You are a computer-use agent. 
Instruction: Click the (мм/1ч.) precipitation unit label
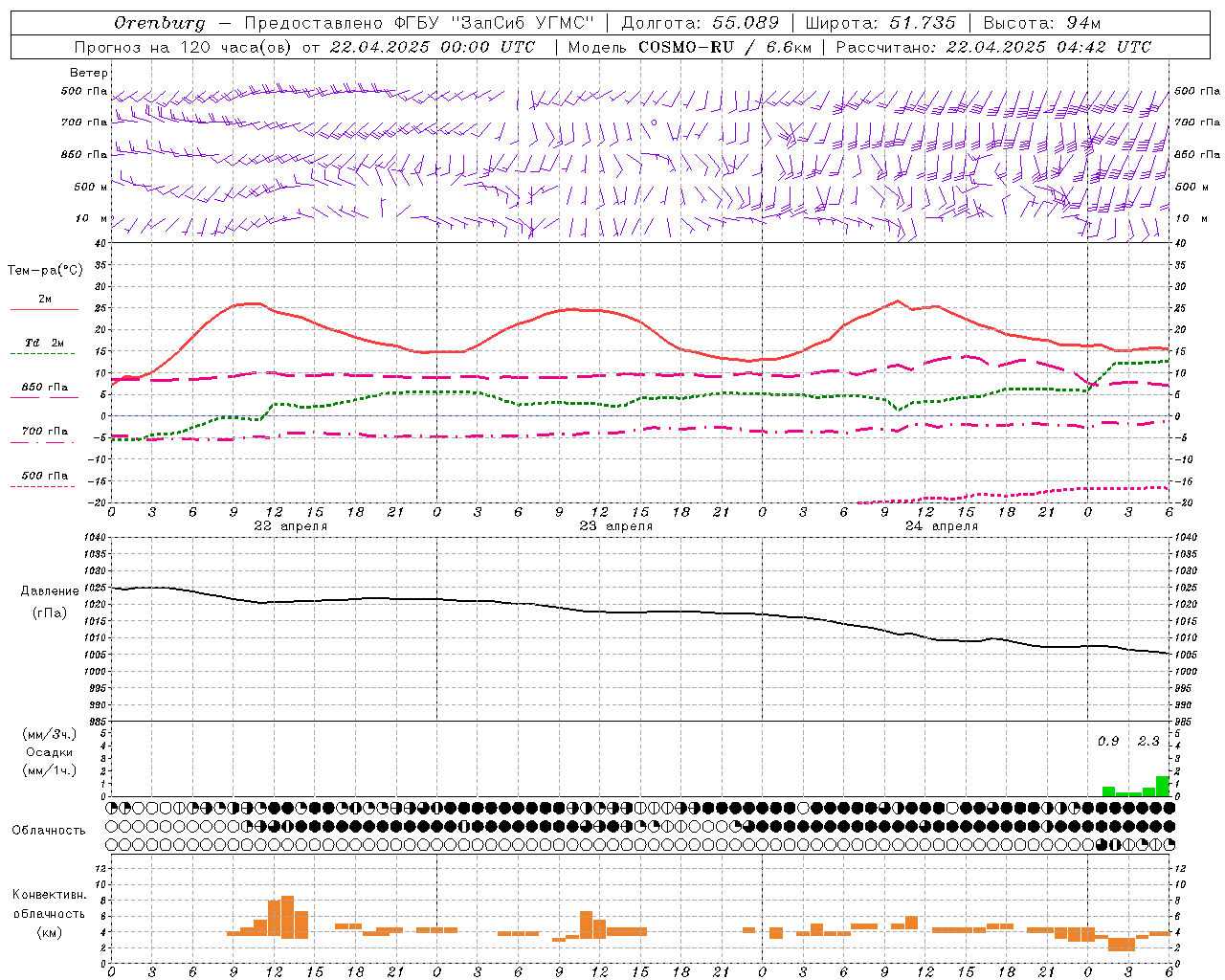click(x=50, y=770)
